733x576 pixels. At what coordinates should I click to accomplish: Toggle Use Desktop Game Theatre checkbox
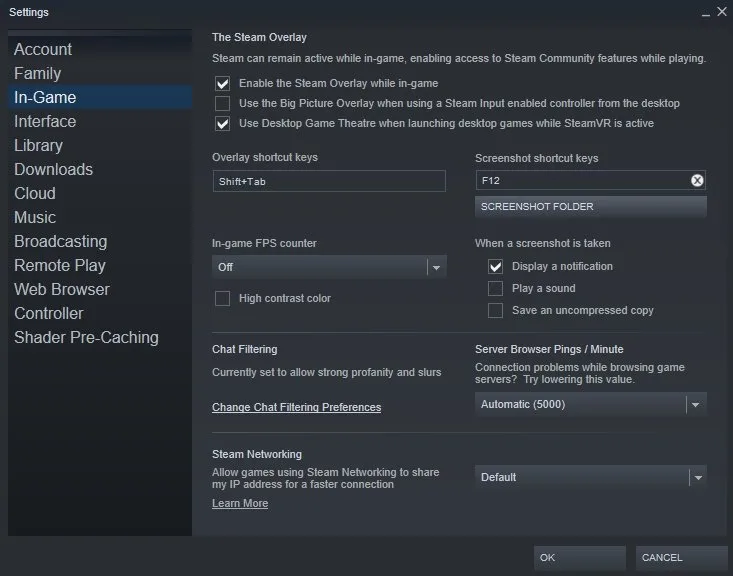tap(223, 123)
